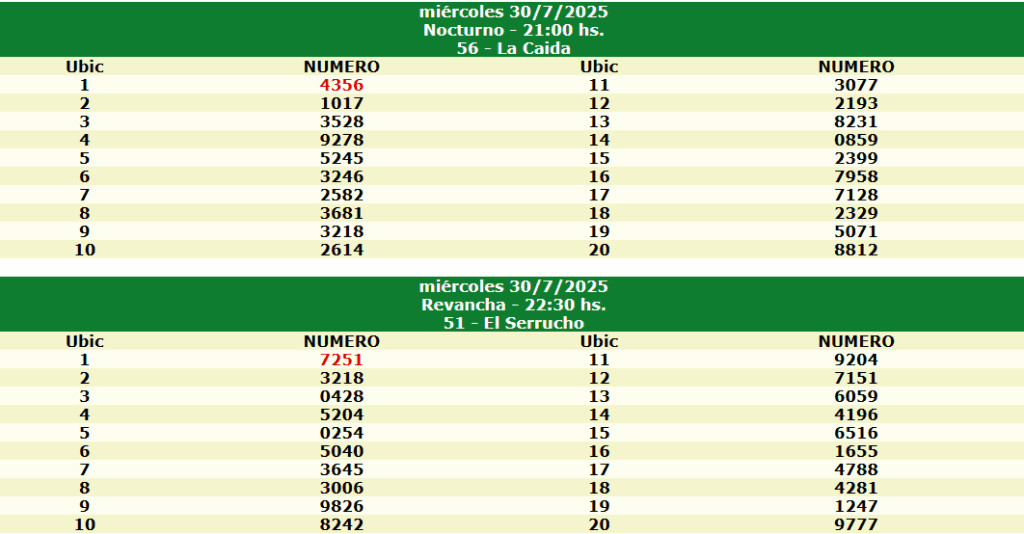Select number 1017 in position 2
This screenshot has height=534, width=1024.
(342, 103)
